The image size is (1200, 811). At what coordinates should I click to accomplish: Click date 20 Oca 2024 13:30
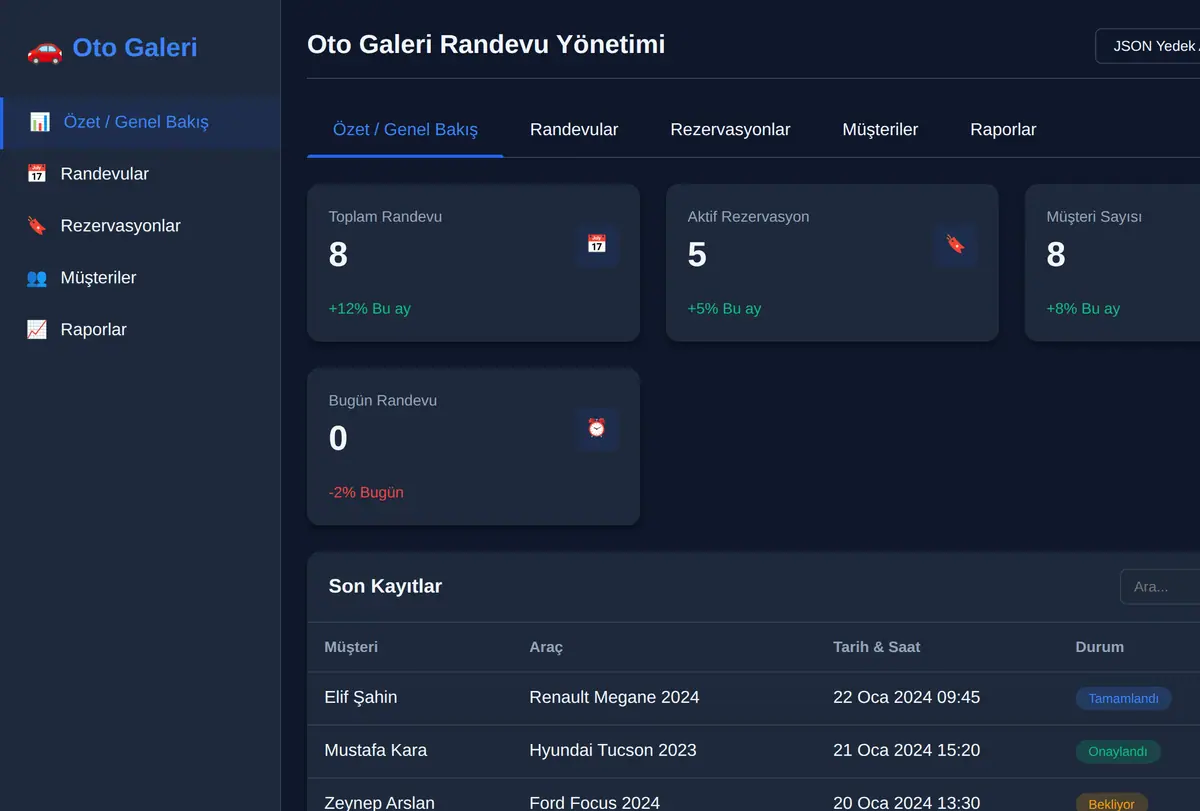907,802
